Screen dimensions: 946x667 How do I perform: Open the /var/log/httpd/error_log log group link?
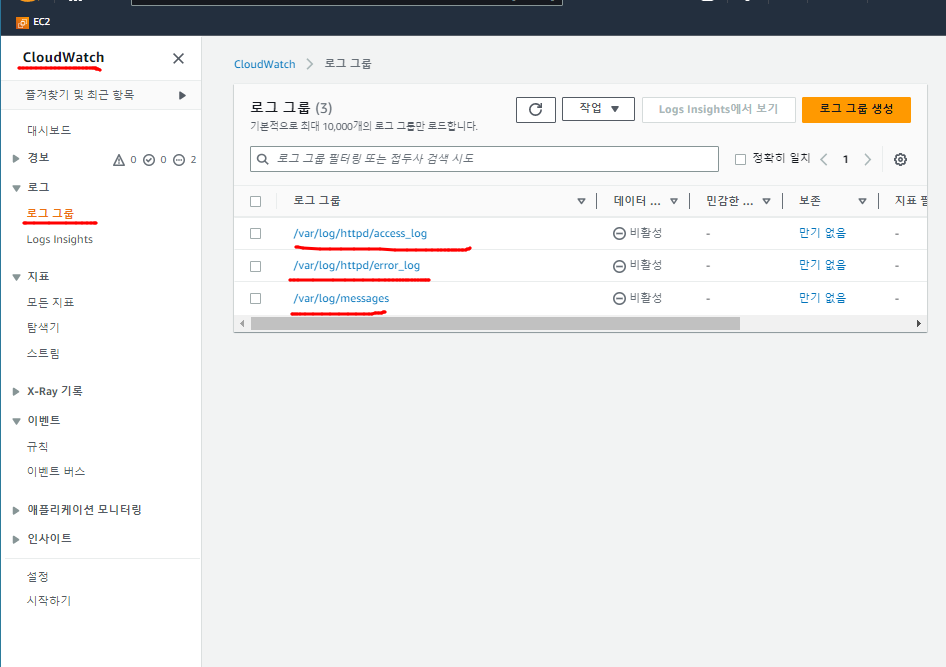click(357, 265)
